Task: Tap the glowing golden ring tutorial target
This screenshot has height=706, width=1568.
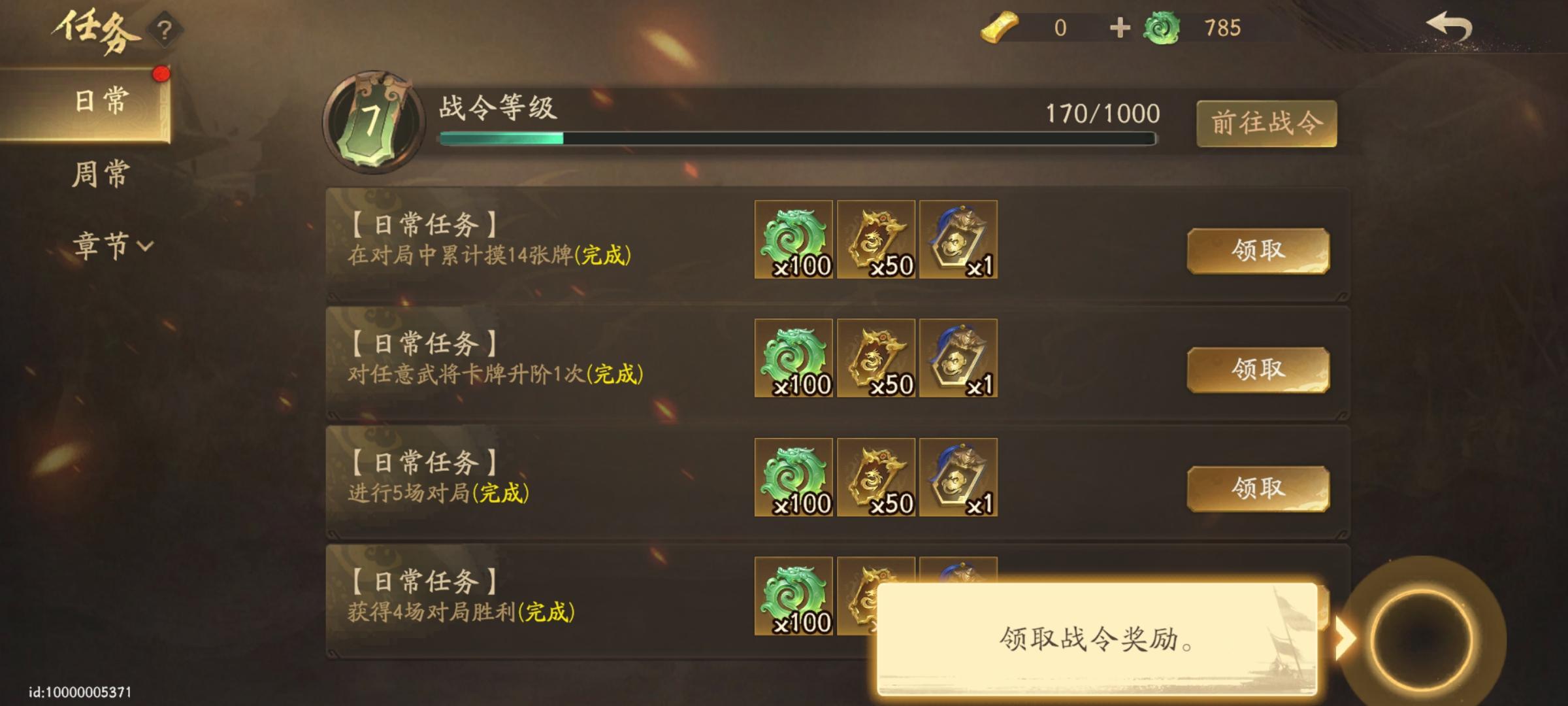Action: (x=1422, y=639)
